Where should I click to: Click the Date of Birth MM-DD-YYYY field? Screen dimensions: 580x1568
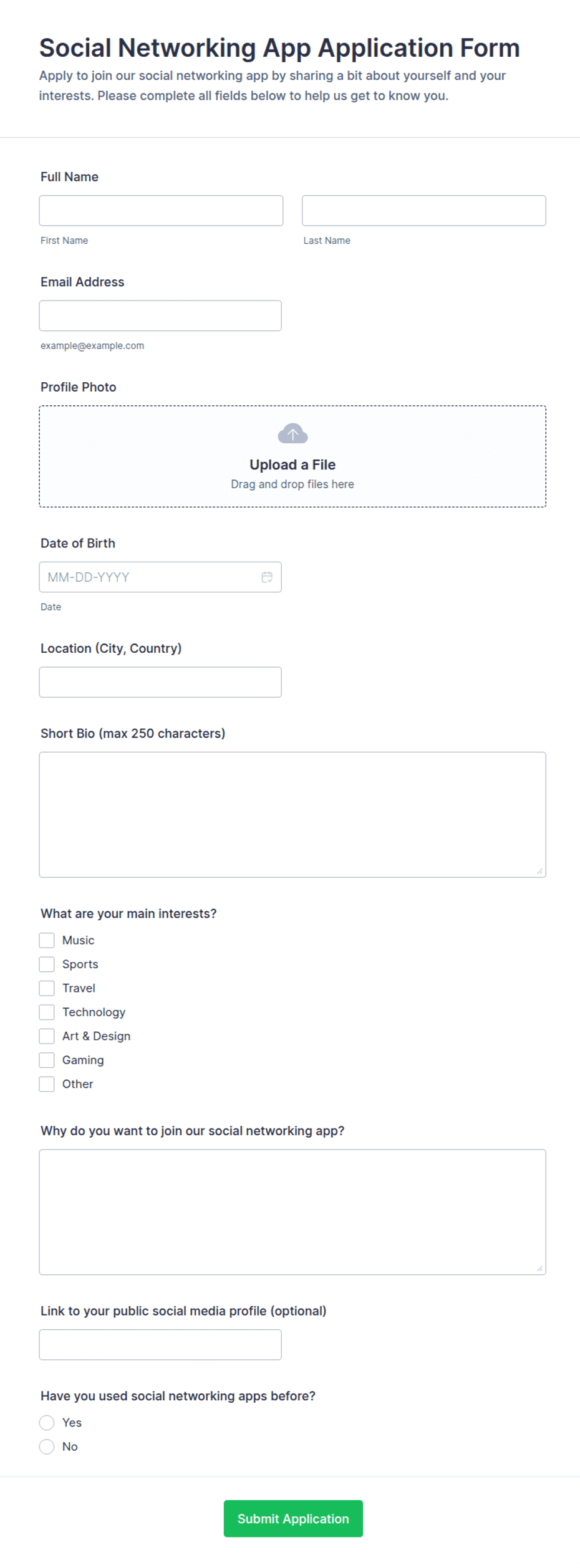160,577
